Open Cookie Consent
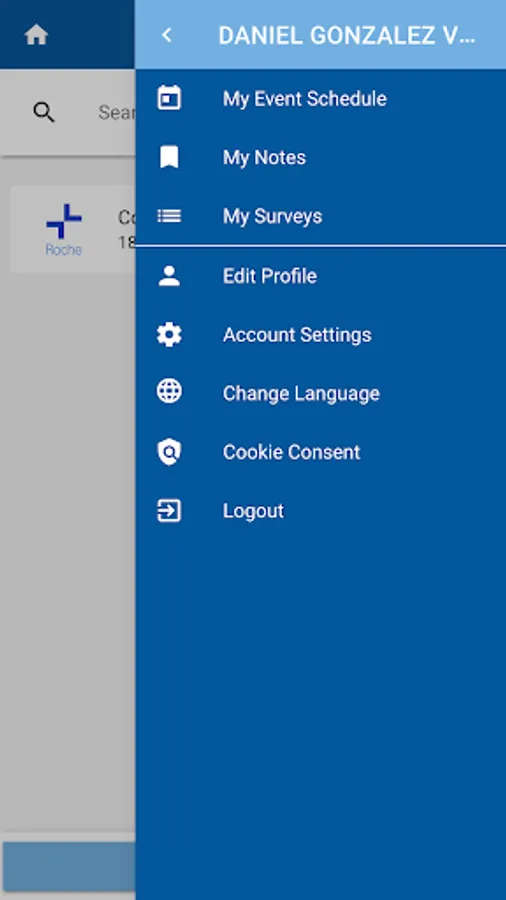Image resolution: width=506 pixels, height=900 pixels. 321,452
